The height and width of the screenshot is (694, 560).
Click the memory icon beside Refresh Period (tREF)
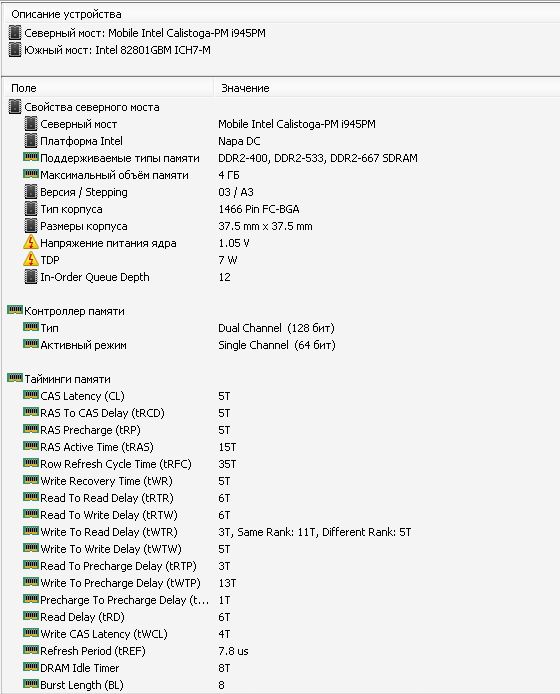click(x=31, y=650)
